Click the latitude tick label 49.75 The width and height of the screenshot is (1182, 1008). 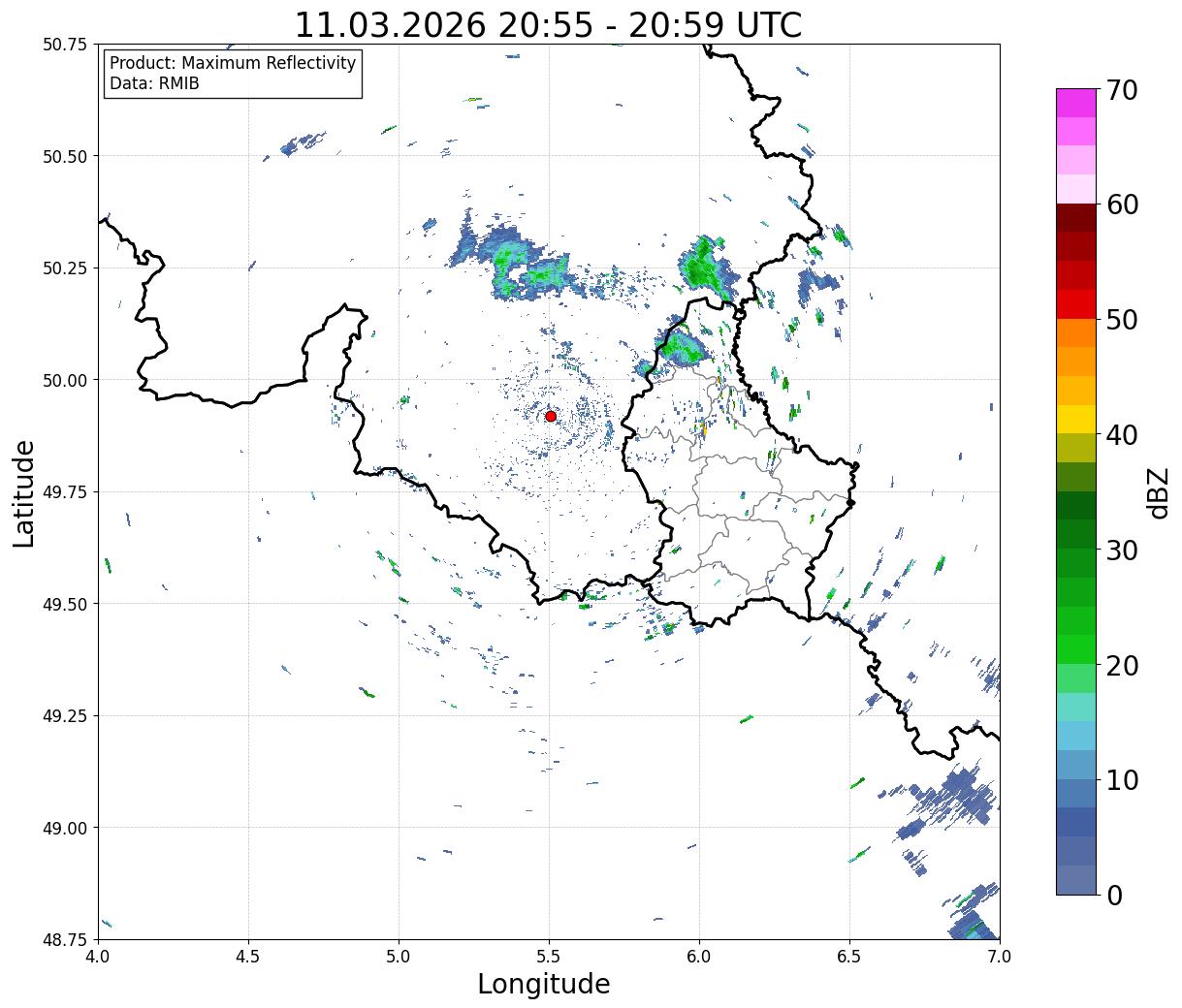click(64, 492)
